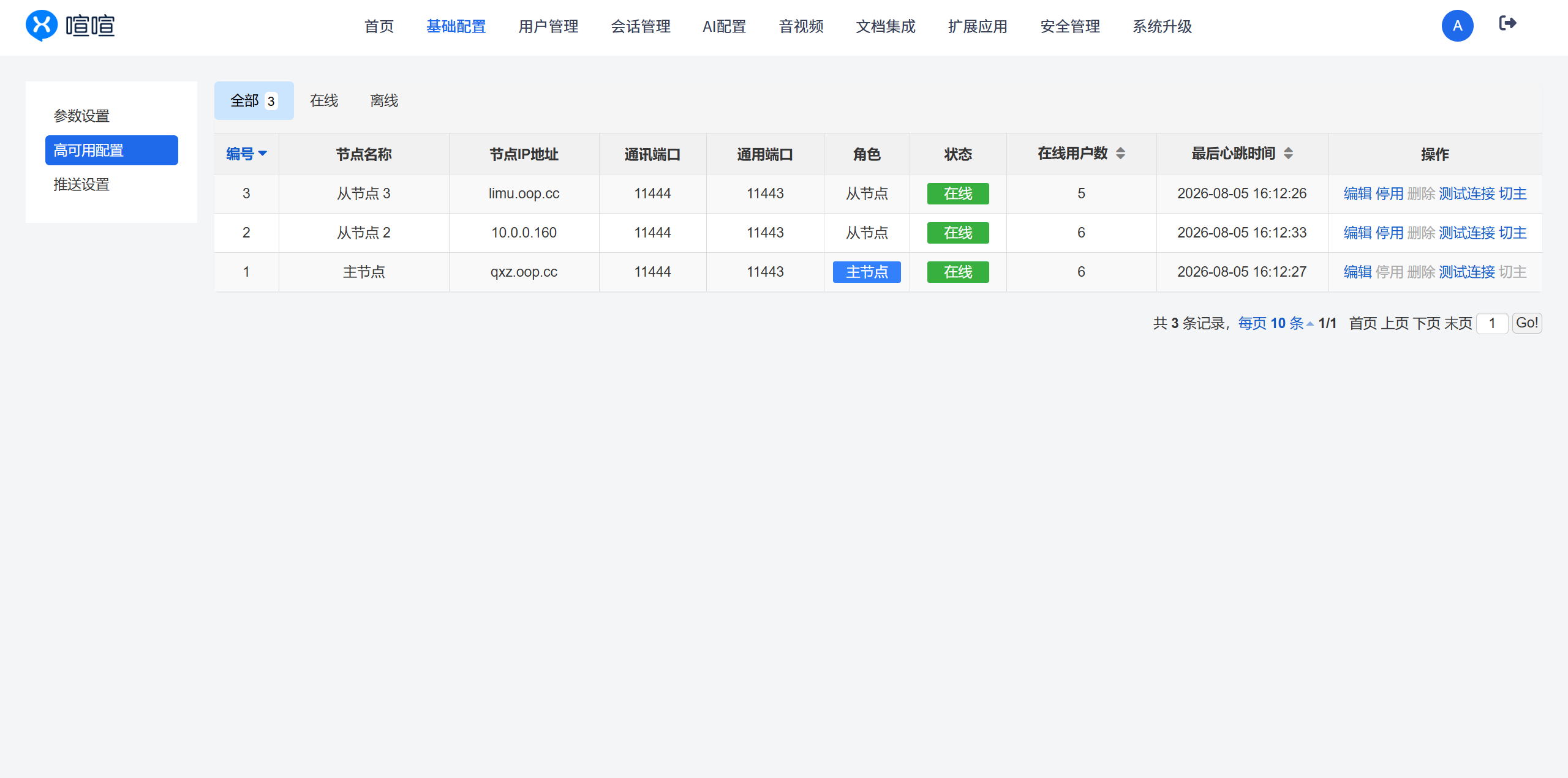
Task: Click the 节点IP地址 column header
Action: 524,154
